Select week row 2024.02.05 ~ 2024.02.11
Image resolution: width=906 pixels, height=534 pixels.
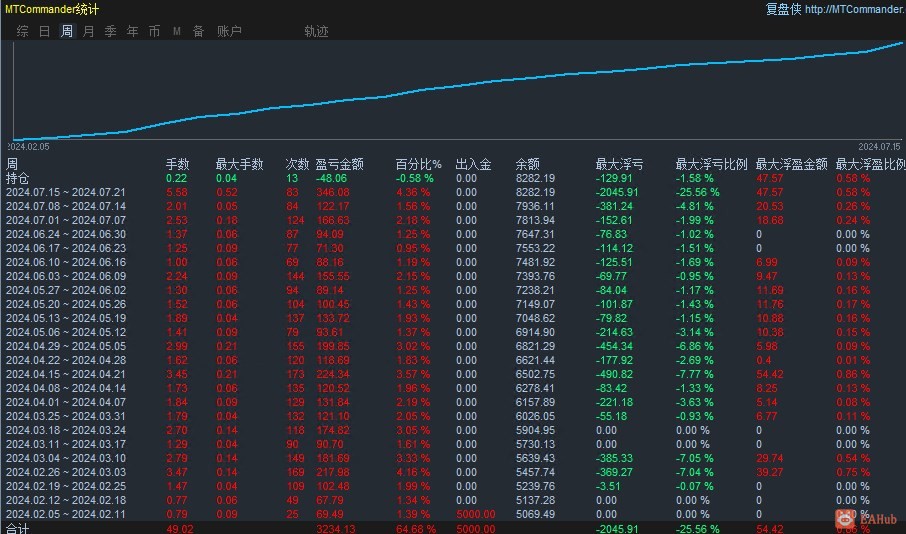453,514
